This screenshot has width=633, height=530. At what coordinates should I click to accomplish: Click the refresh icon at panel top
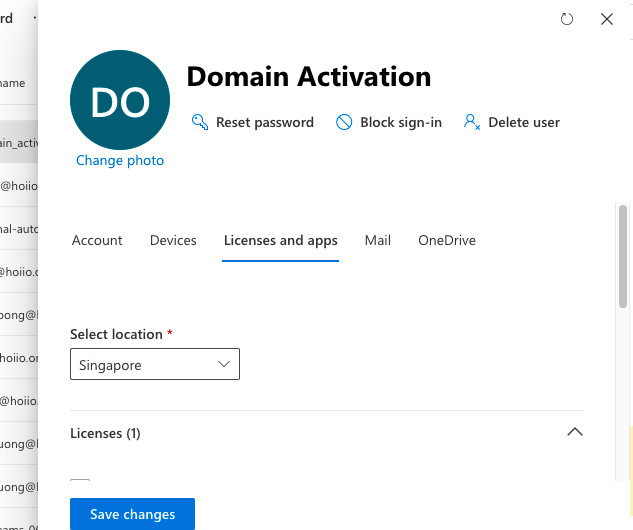(567, 19)
